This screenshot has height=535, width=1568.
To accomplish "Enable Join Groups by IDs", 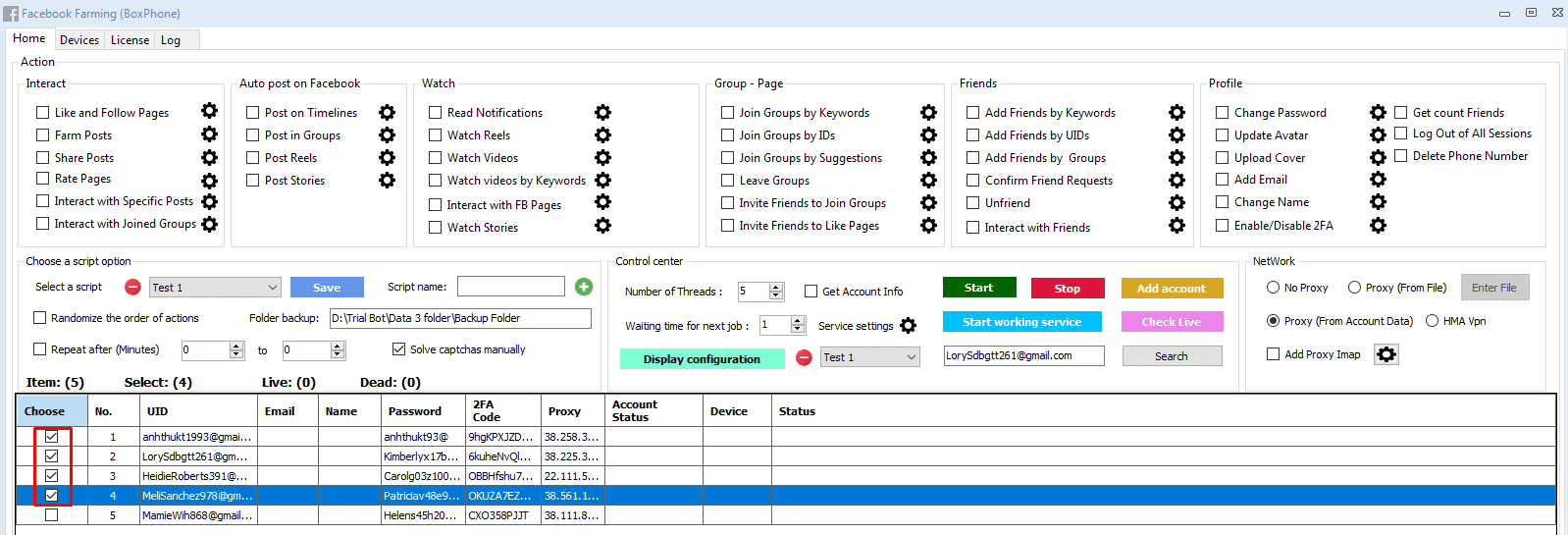I will (x=727, y=134).
